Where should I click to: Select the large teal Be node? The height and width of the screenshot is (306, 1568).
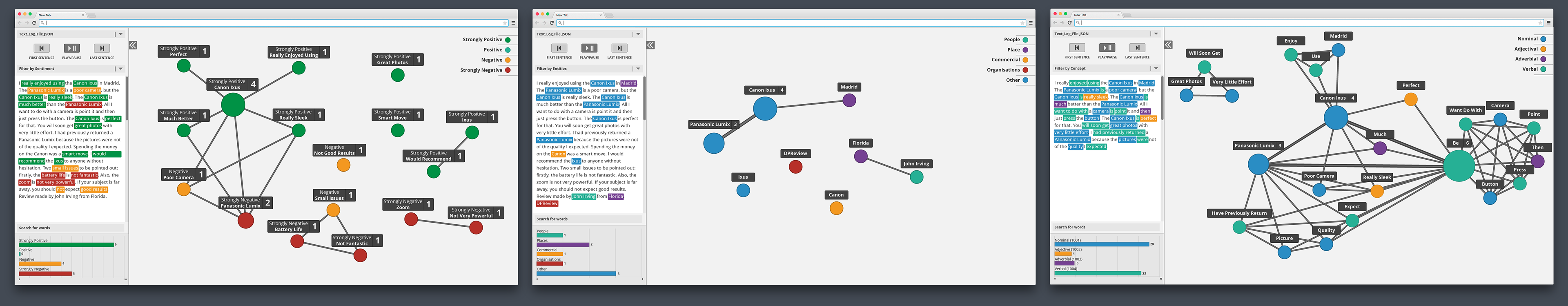(1460, 165)
